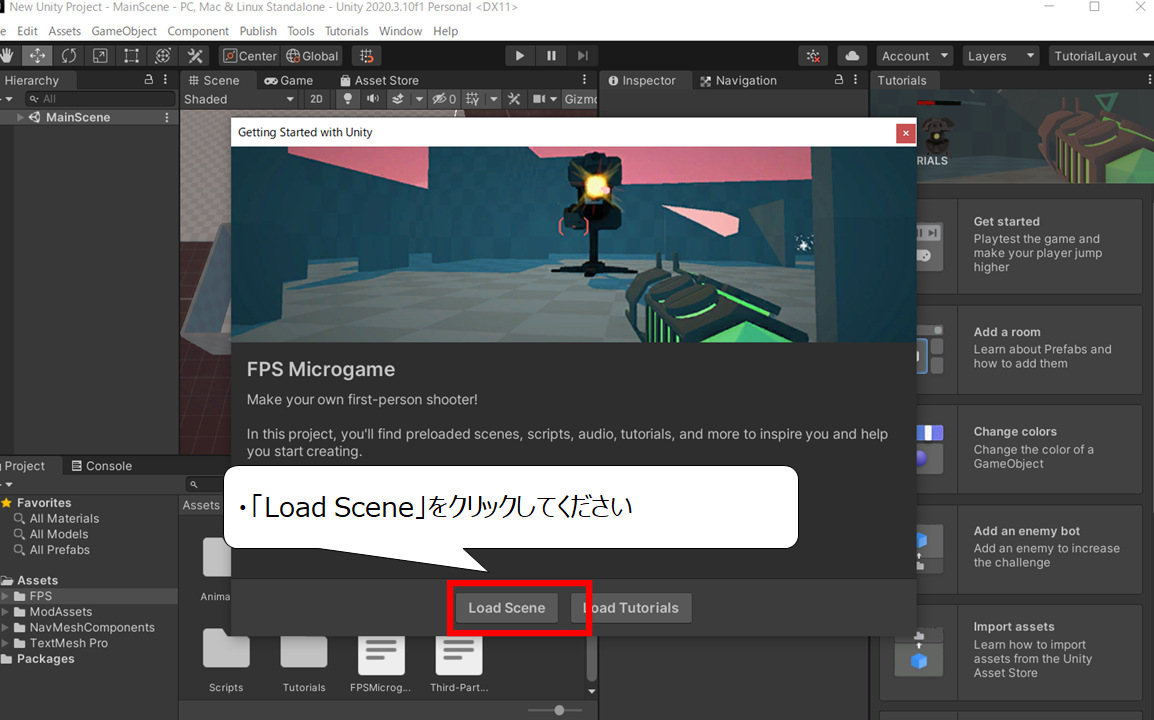Toggle Scene view lighting
This screenshot has width=1154, height=720.
(x=347, y=99)
